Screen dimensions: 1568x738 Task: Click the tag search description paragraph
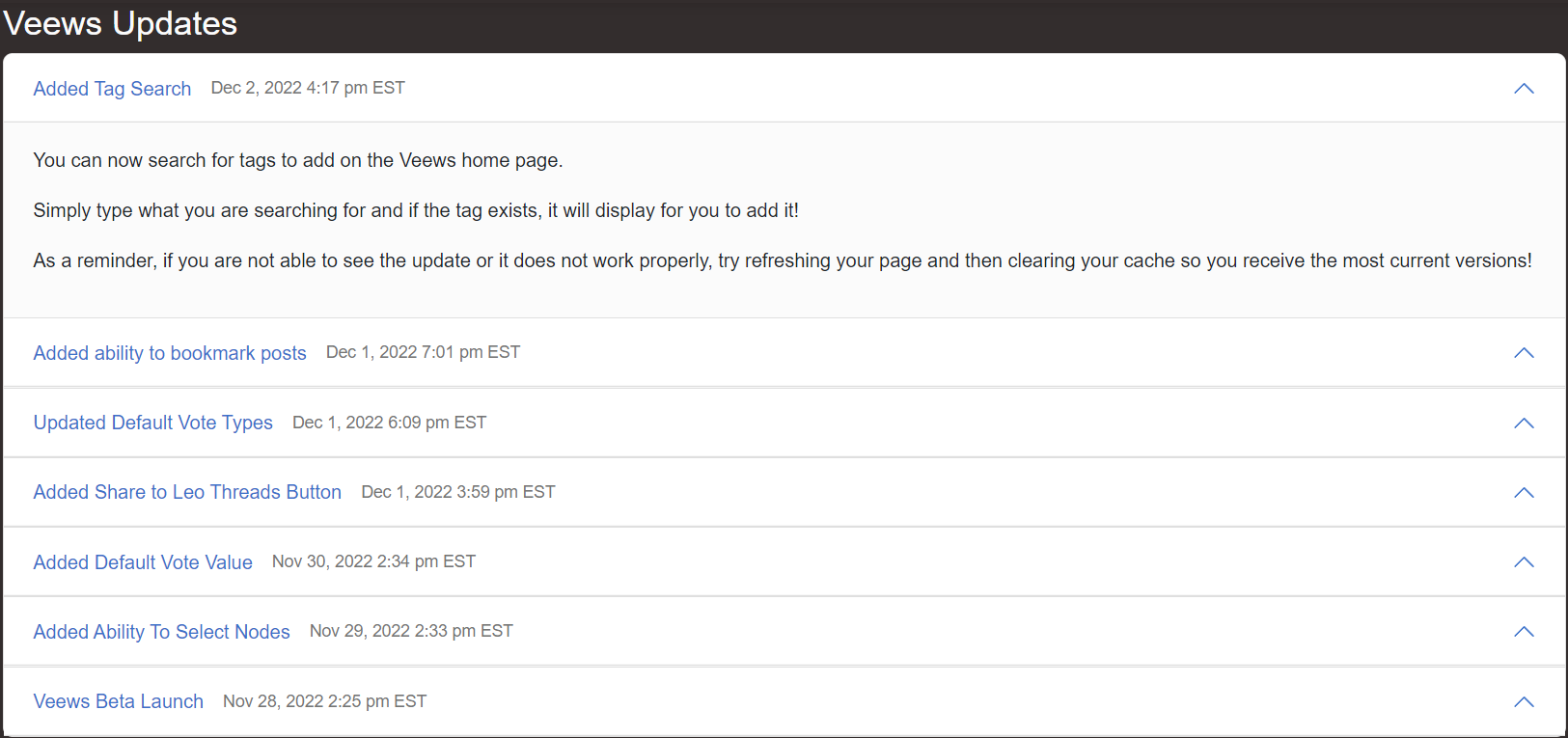tap(298, 160)
